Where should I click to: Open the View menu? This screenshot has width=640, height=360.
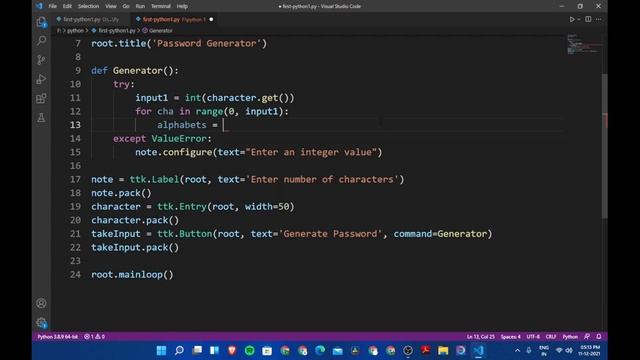tap(111, 6)
